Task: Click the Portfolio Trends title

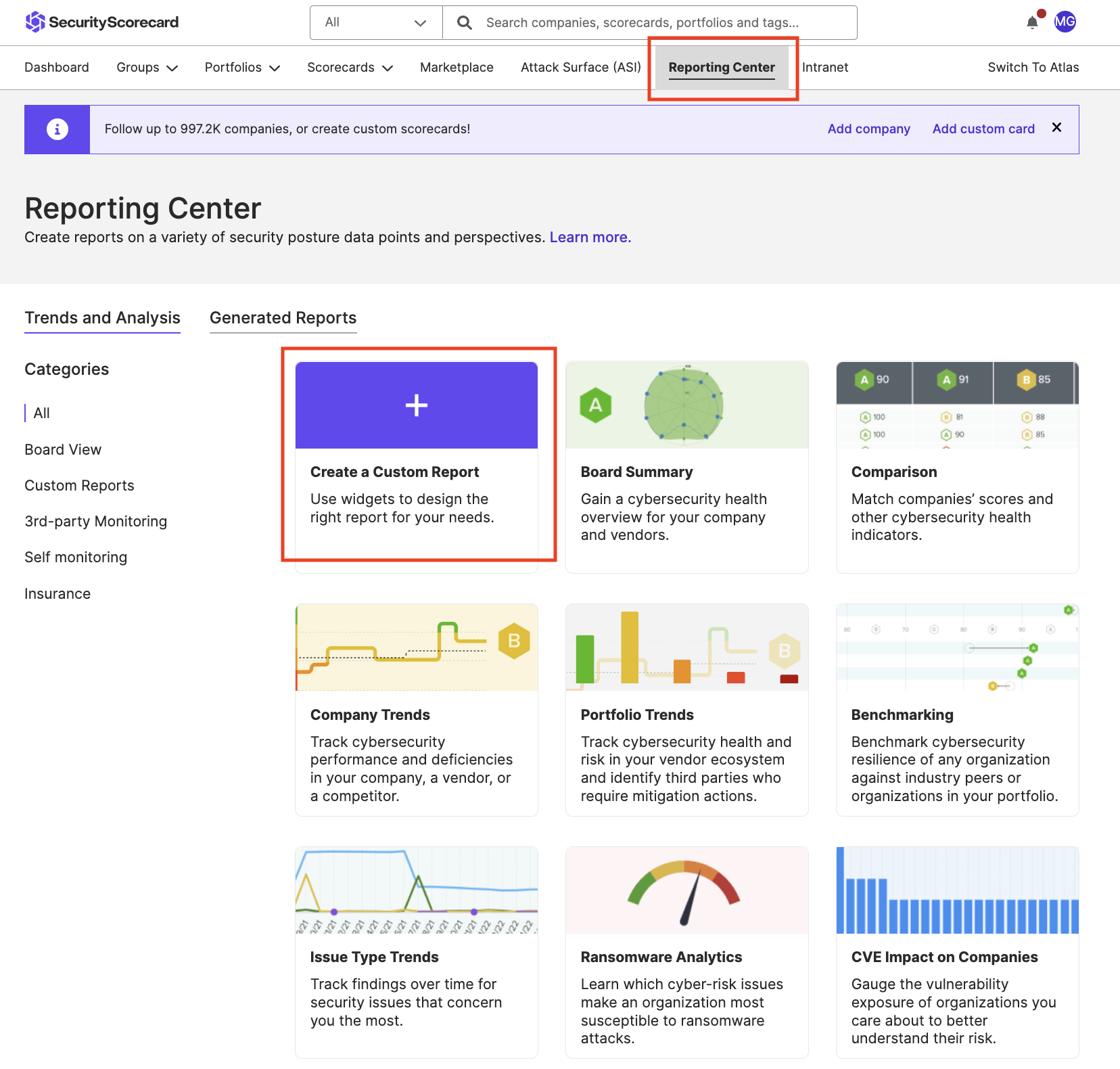Action: click(x=637, y=715)
